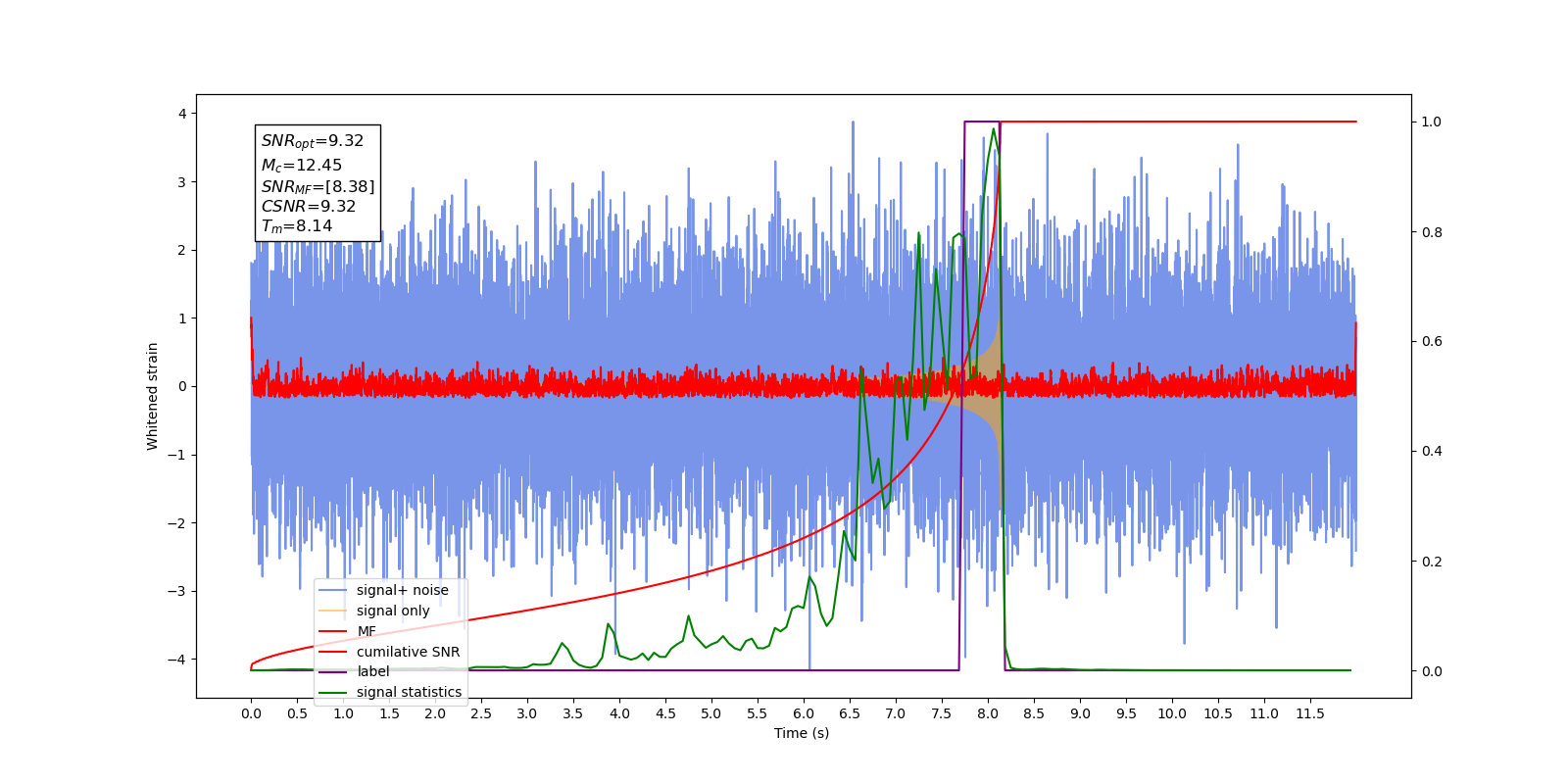The height and width of the screenshot is (784, 1568).
Task: Click the purple line sample in the legend
Action: pyautogui.click(x=333, y=671)
